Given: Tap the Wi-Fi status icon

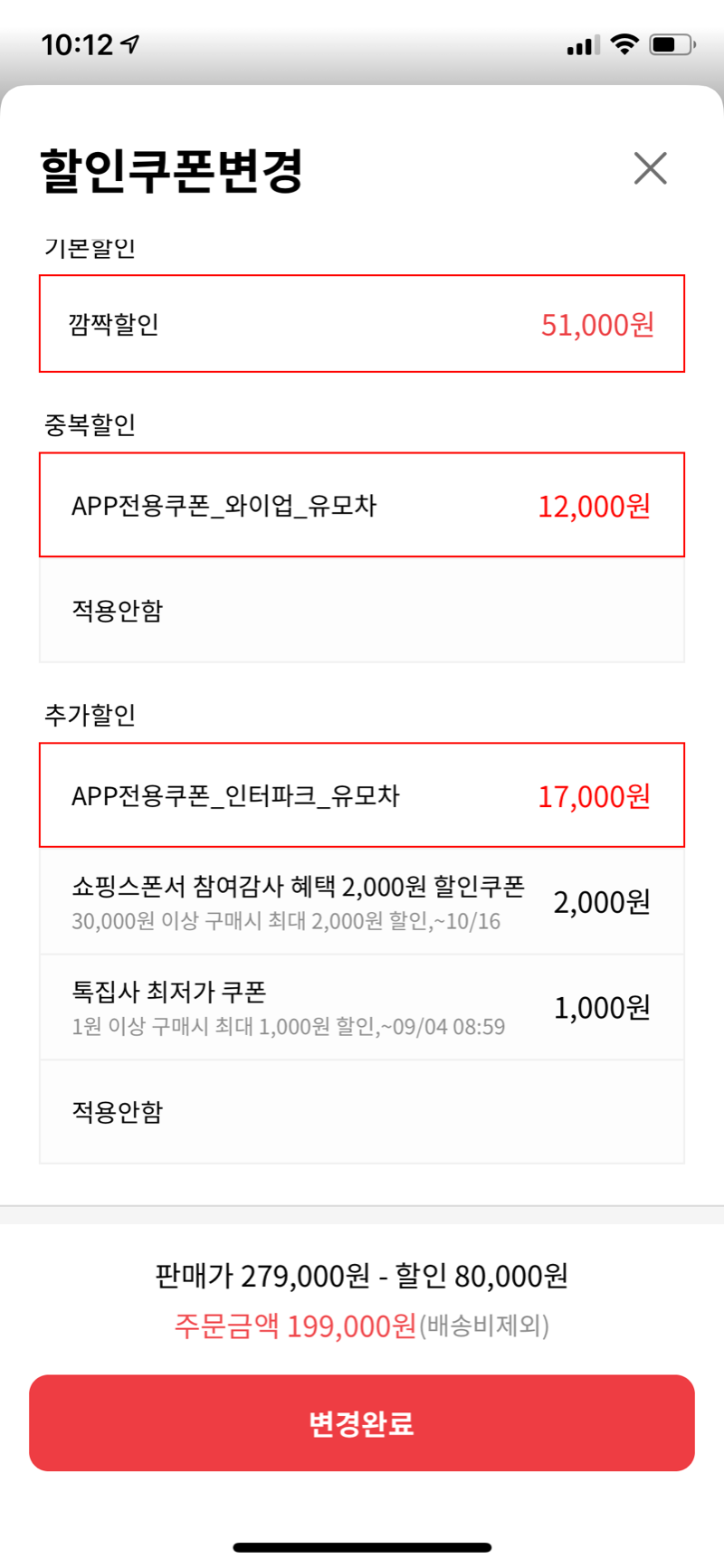Looking at the screenshot, I should (624, 43).
